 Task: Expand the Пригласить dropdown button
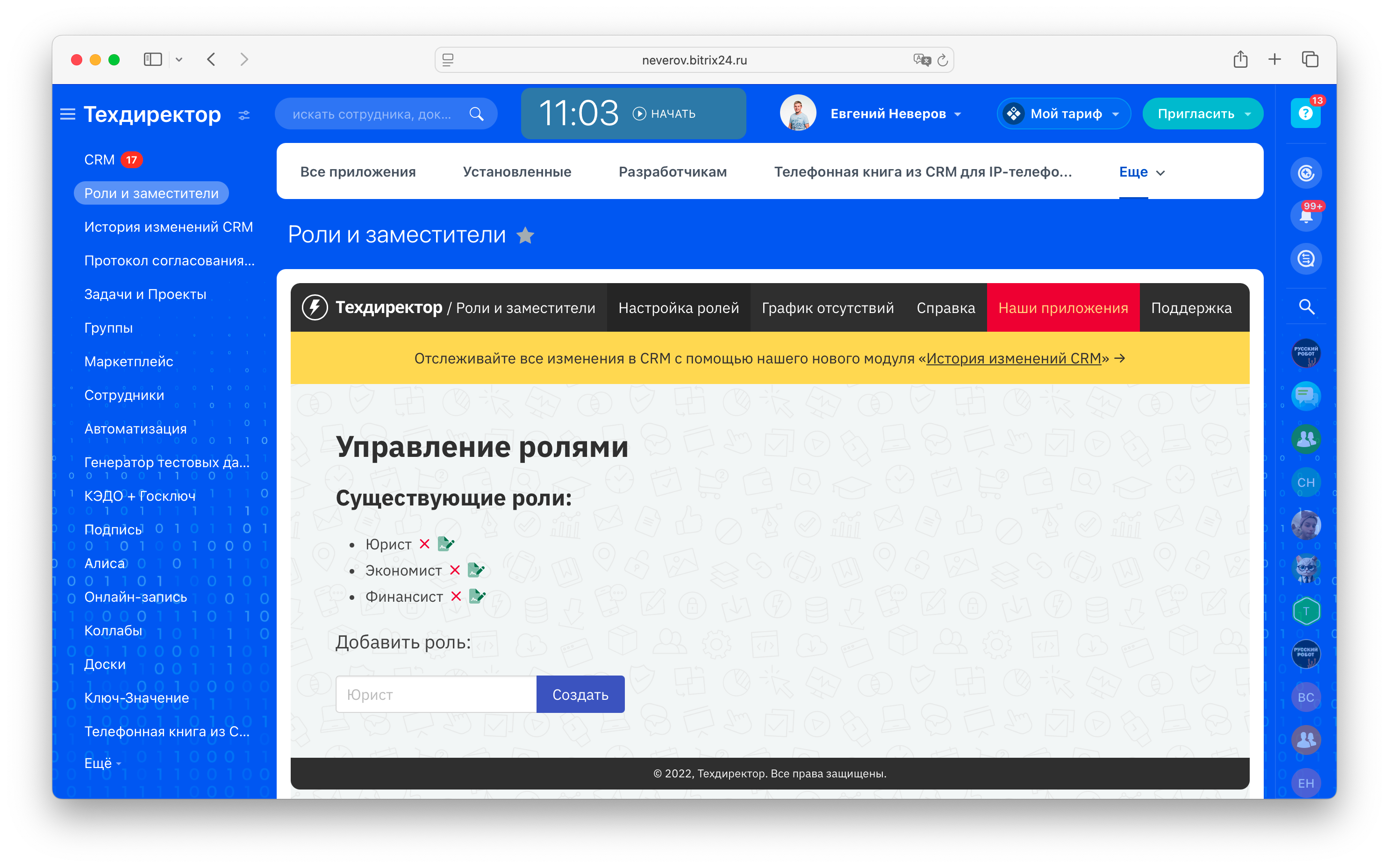[1247, 114]
